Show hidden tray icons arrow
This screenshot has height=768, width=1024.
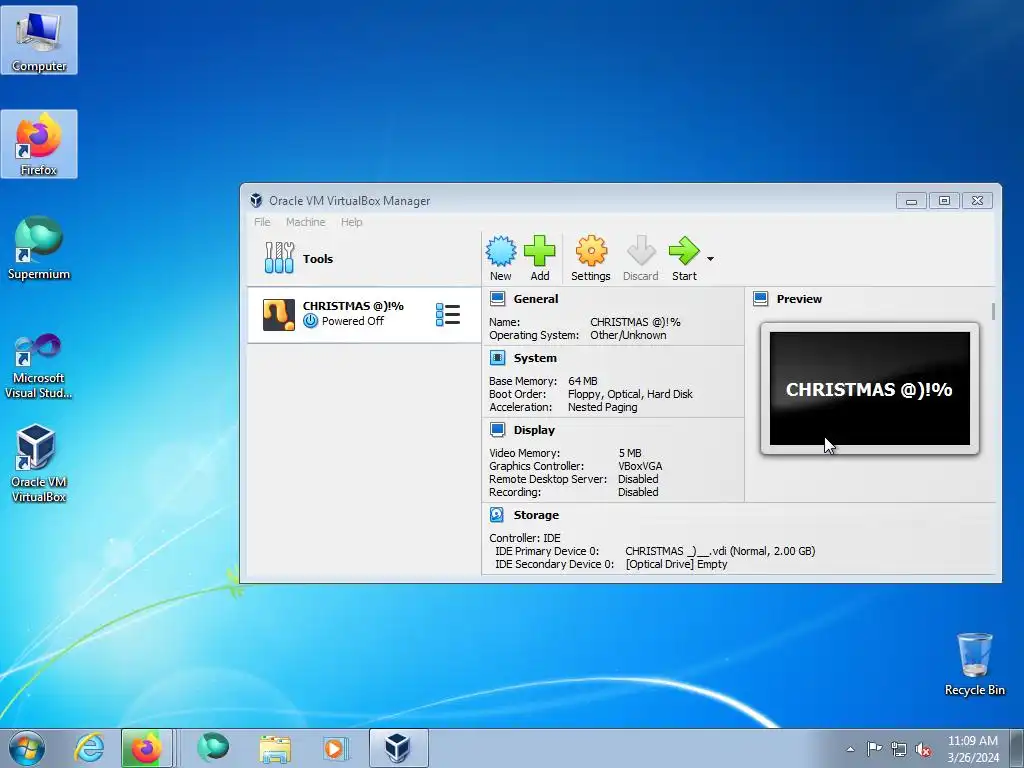(850, 749)
